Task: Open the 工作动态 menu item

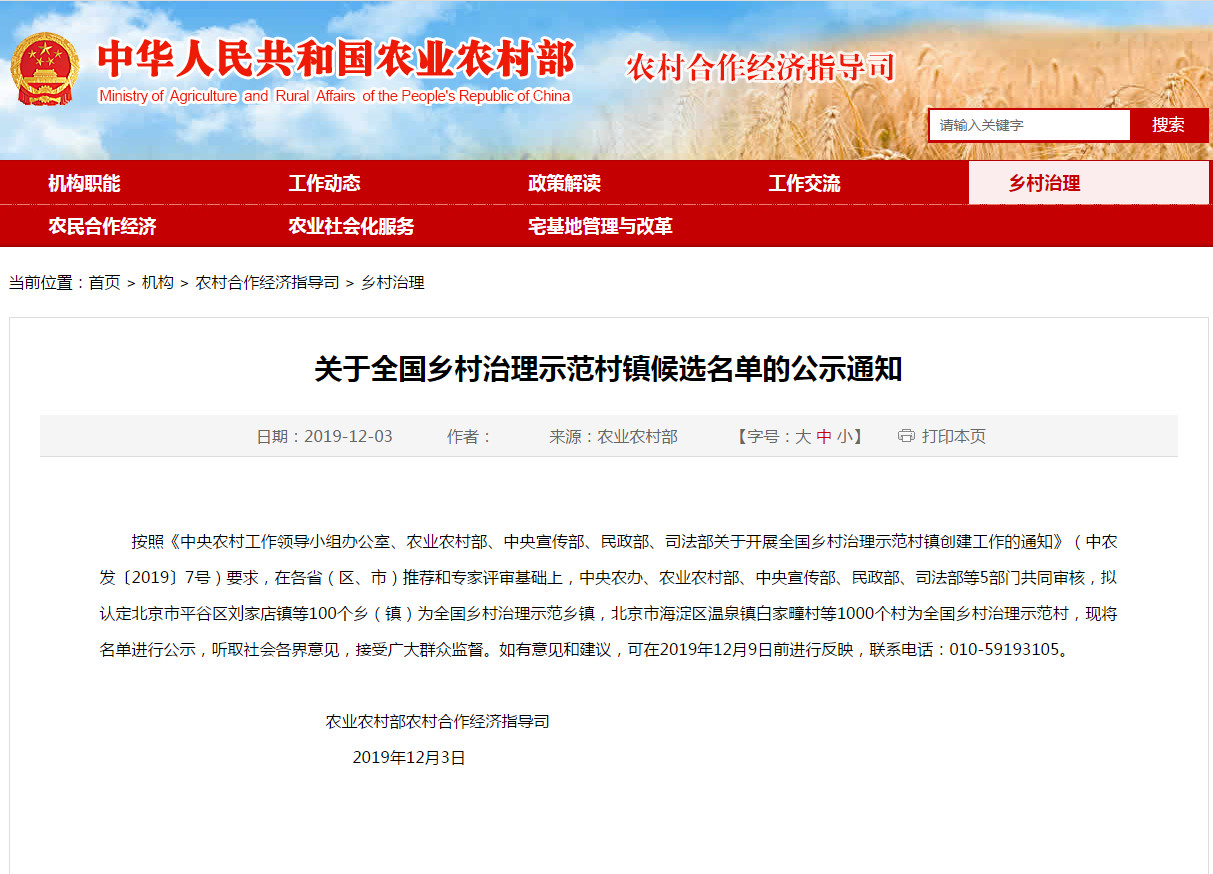Action: 324,183
